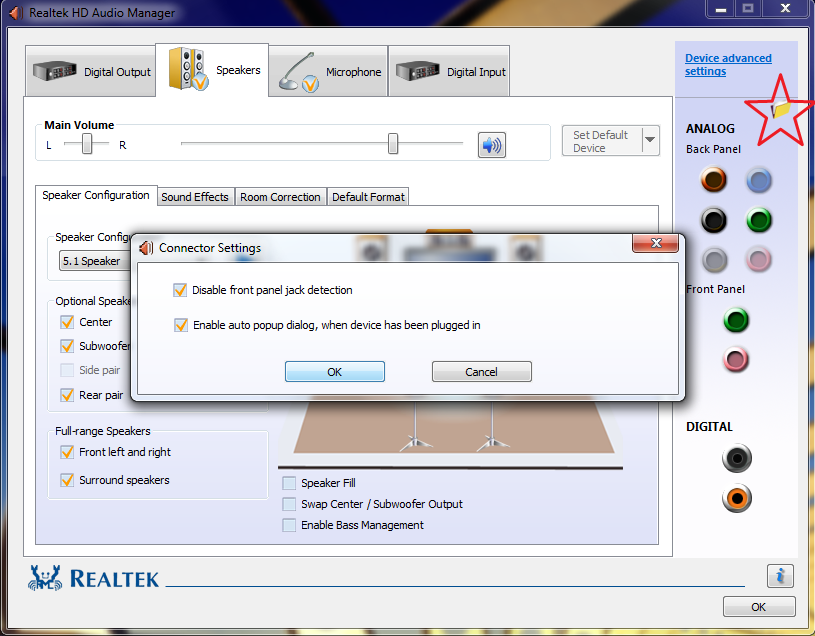
Task: Disable front panel jack detection
Action: coord(181,289)
